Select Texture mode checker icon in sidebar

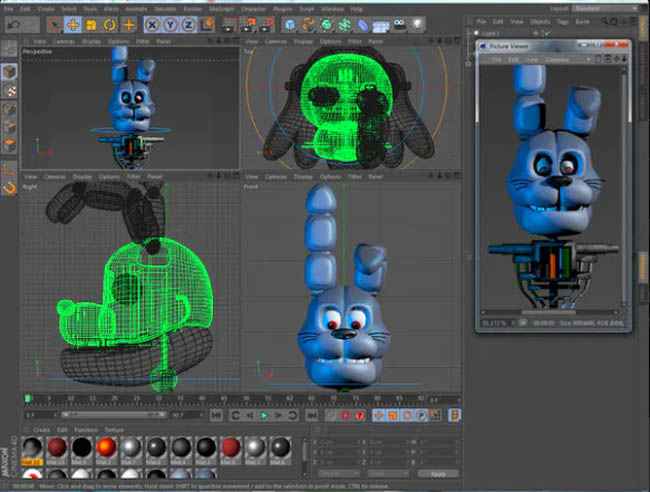coord(9,91)
